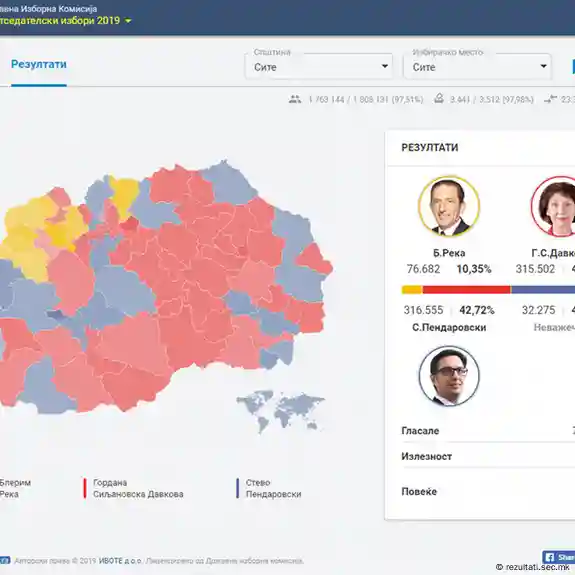Expand the Претседателски избори 2019 election selector
575x575 pixels.
[65, 21]
